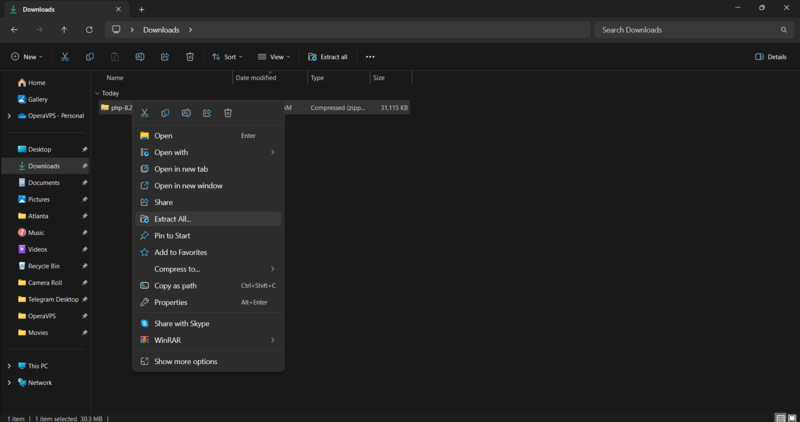
Task: Close the Downloads tab
Action: tap(118, 9)
